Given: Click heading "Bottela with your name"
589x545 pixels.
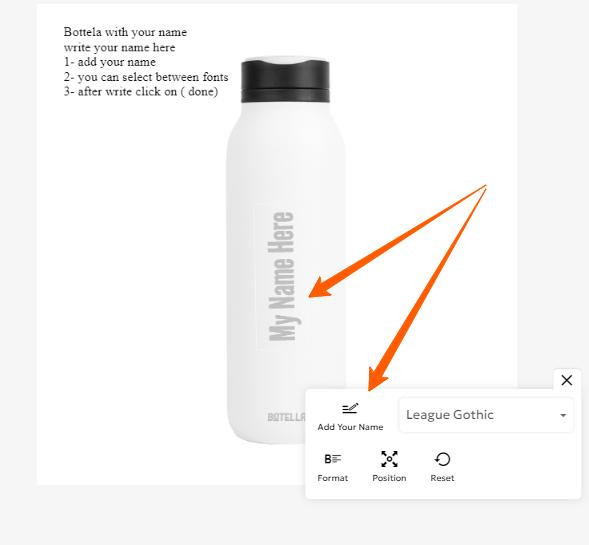Looking at the screenshot, I should [x=125, y=32].
